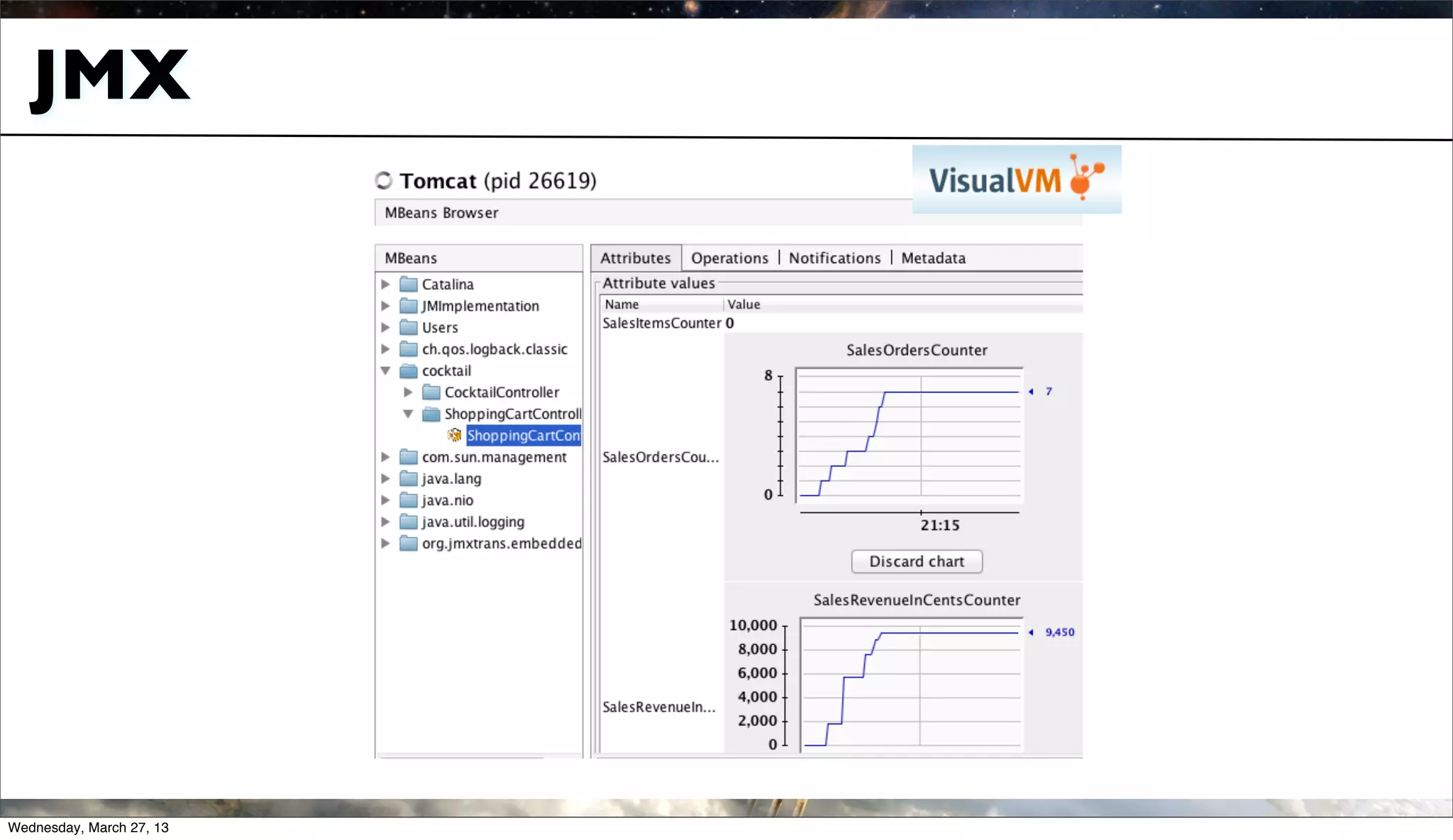Switch to the Metadata tab
Screen dimensions: 1453x840
933,258
